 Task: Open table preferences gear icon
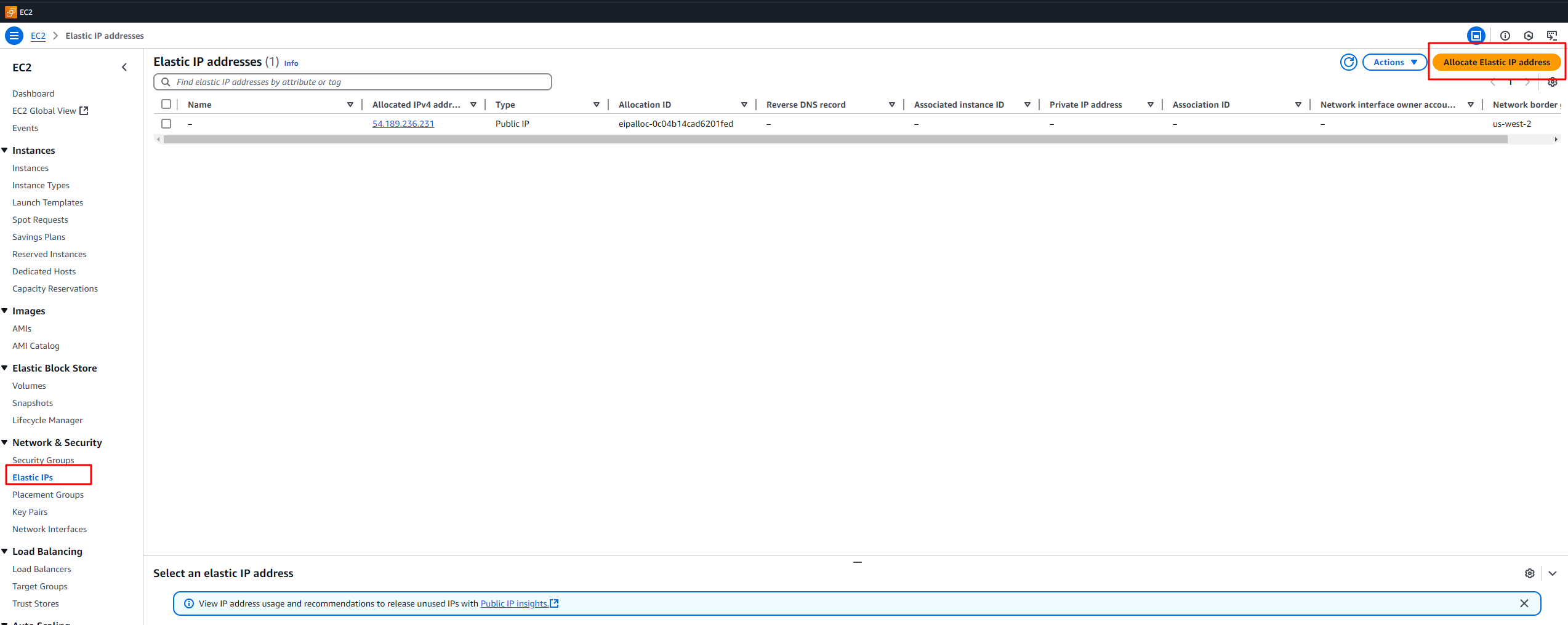[x=1553, y=82]
